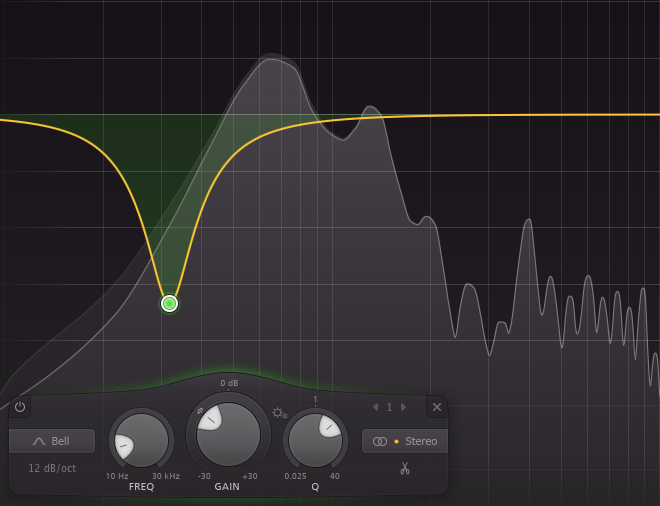Click the band number 1 indicator
Viewport: 660px width, 506px height.
pyautogui.click(x=389, y=407)
